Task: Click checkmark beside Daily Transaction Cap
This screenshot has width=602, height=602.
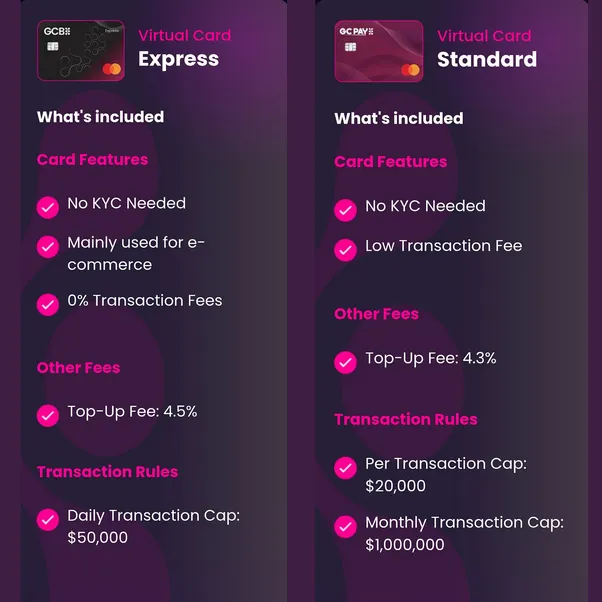Action: click(x=48, y=519)
